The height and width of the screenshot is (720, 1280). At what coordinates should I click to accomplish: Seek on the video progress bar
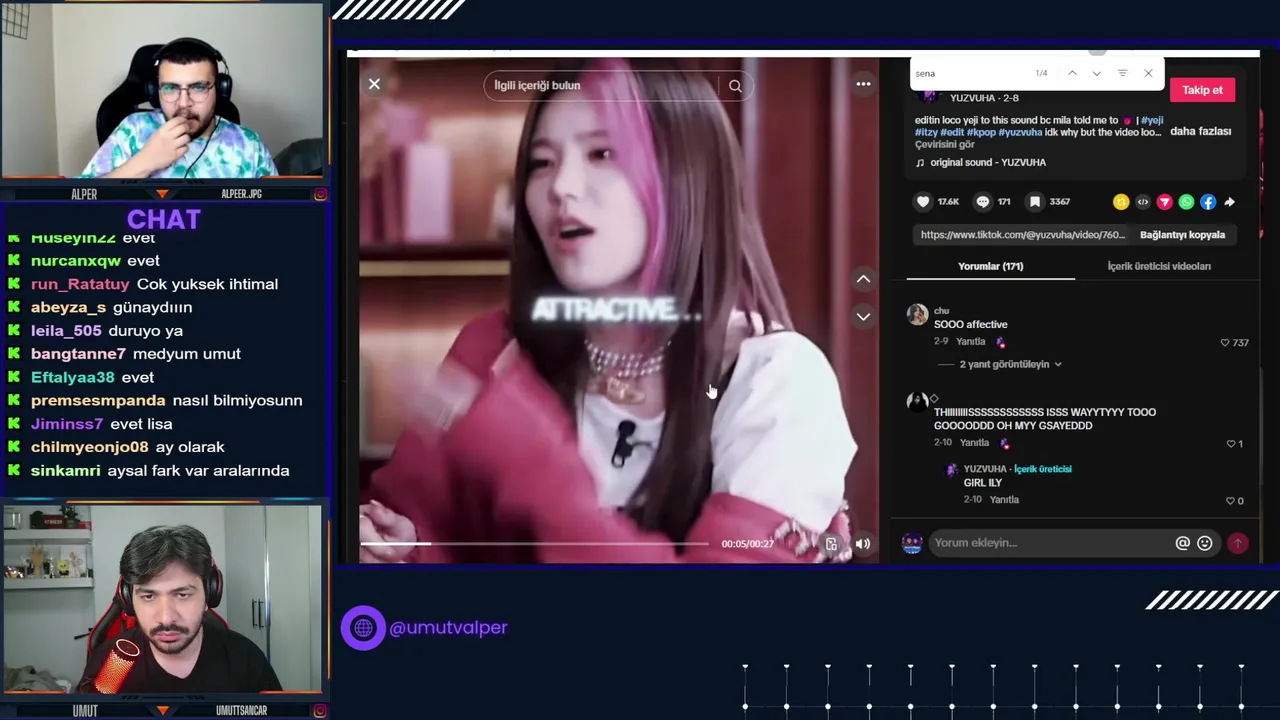[534, 544]
